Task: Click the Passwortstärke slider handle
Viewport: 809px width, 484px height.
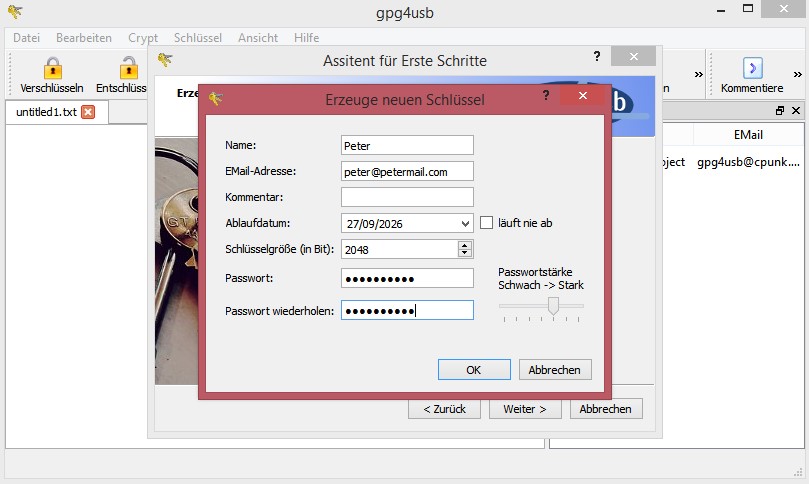Action: (x=553, y=306)
